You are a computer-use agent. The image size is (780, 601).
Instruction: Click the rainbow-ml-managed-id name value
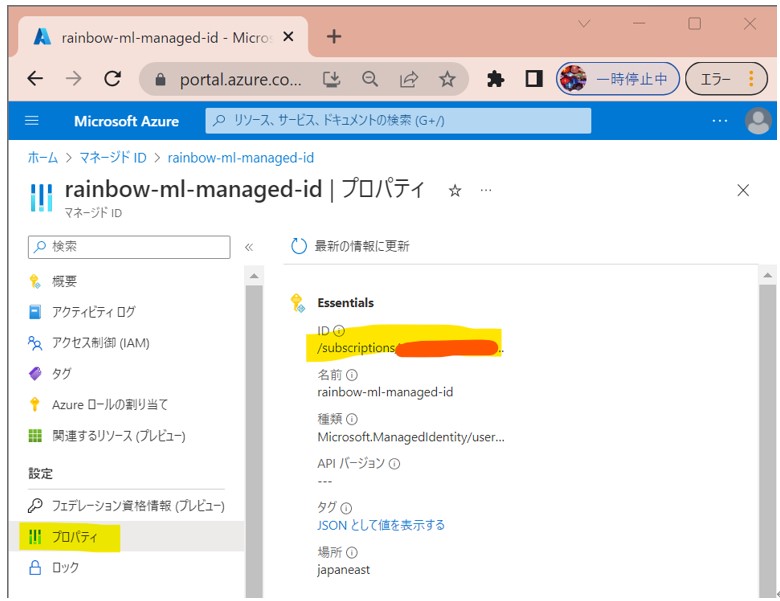coord(385,392)
